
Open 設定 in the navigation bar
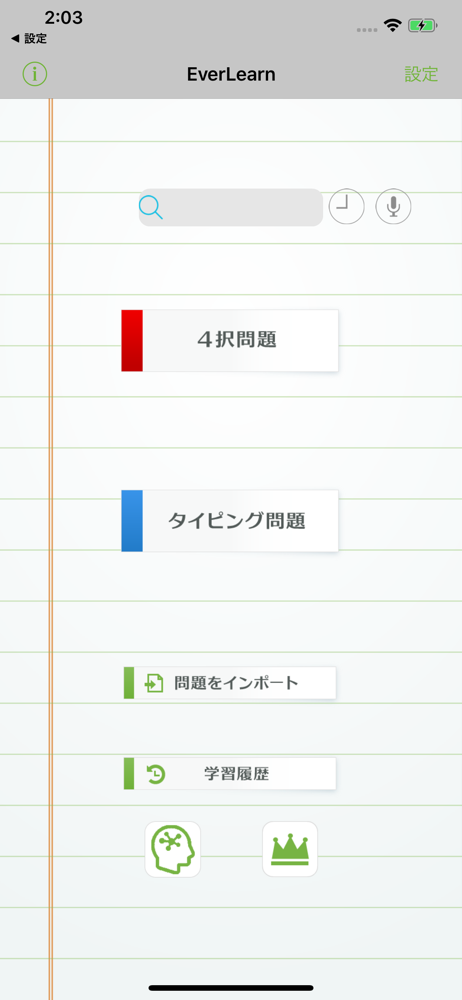point(421,74)
